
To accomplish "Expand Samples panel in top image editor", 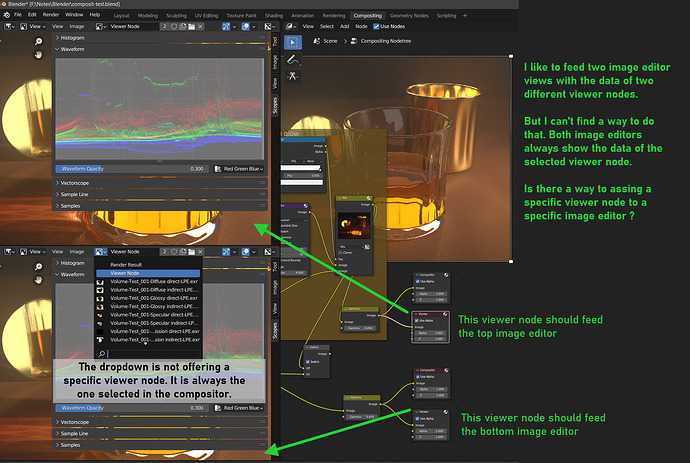I will (x=161, y=206).
